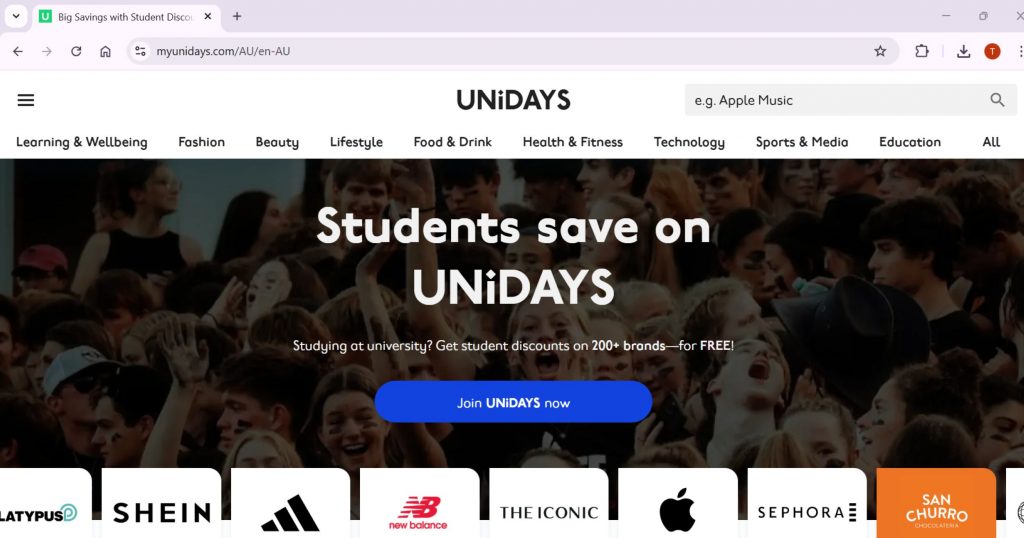Open the Food & Drink category

pyautogui.click(x=452, y=142)
